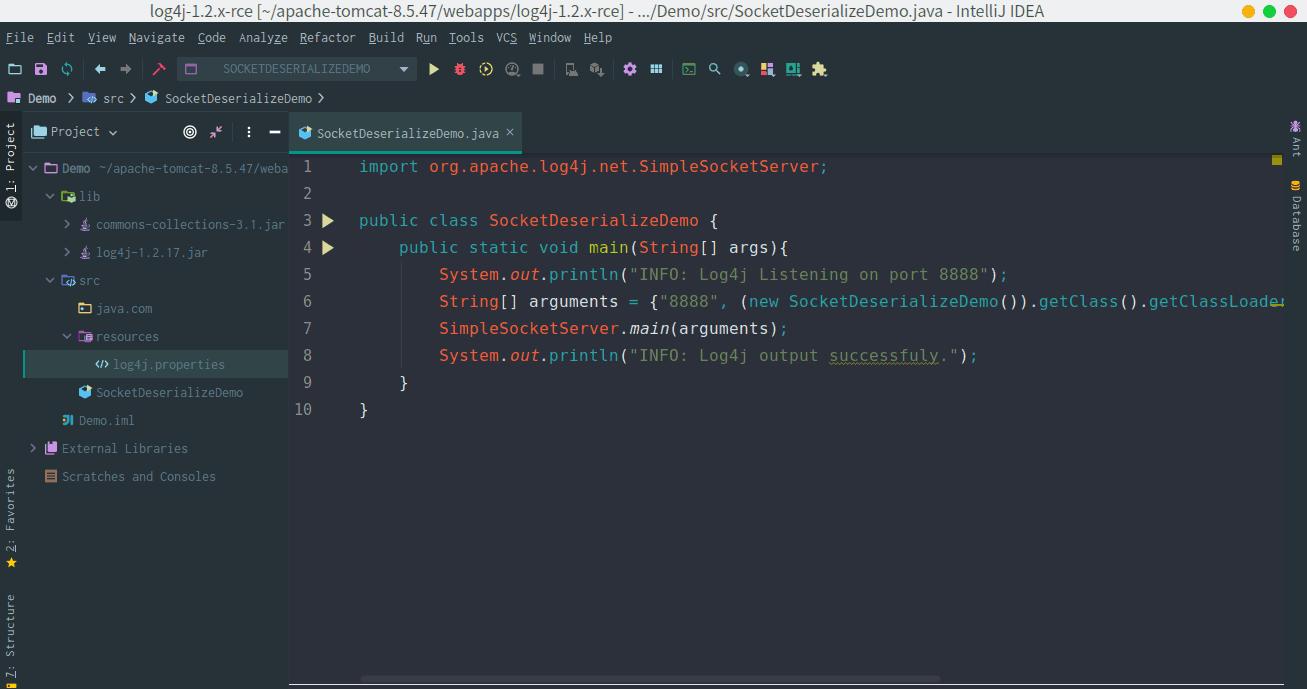This screenshot has width=1307, height=689.
Task: Click the green Run button in toolbar
Action: tap(434, 69)
